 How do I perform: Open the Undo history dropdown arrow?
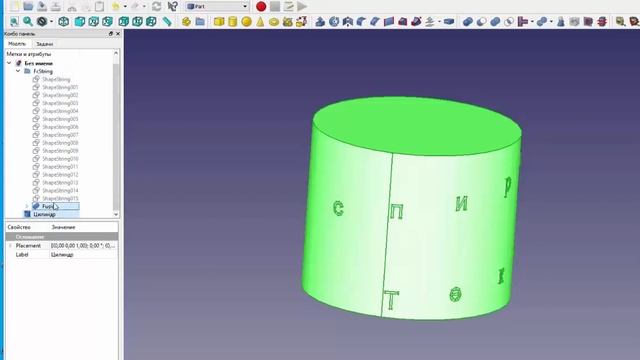125,6
